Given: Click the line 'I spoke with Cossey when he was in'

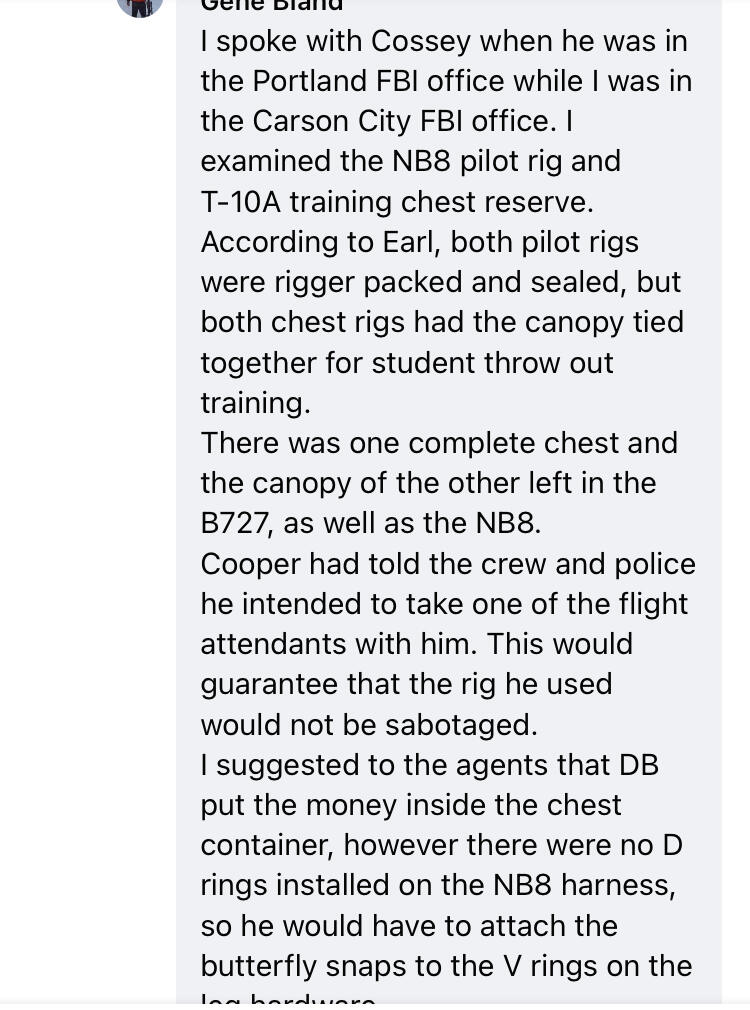Looking at the screenshot, I should click(444, 42).
